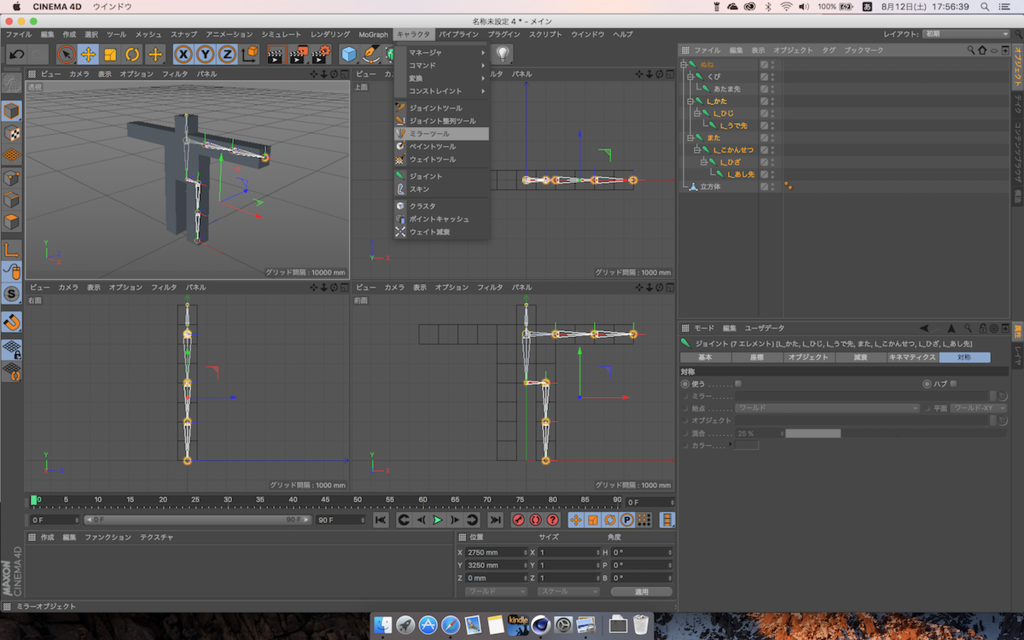1024x640 pixels.
Task: Click the search icon in object manager
Action: [970, 50]
